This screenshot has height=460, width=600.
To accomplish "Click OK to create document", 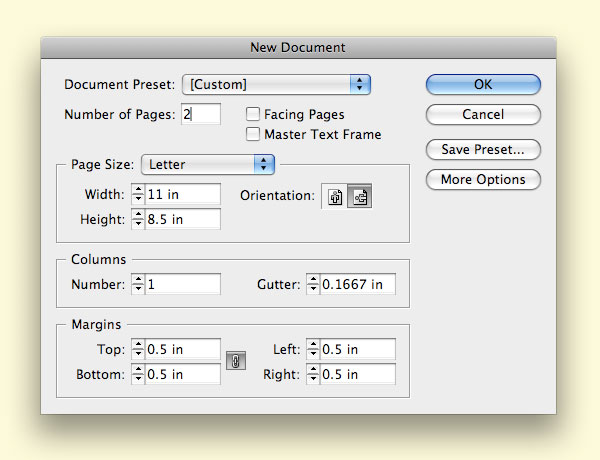I will 483,85.
